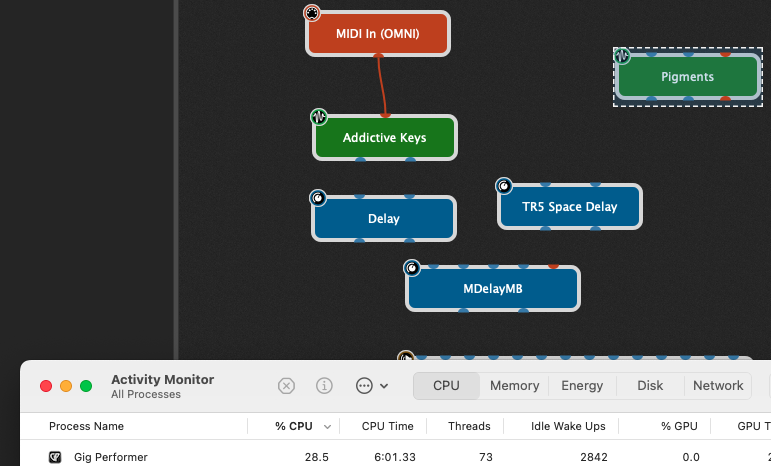This screenshot has width=771, height=466.
Task: Click the Delay block's knob icon
Action: pos(318,198)
